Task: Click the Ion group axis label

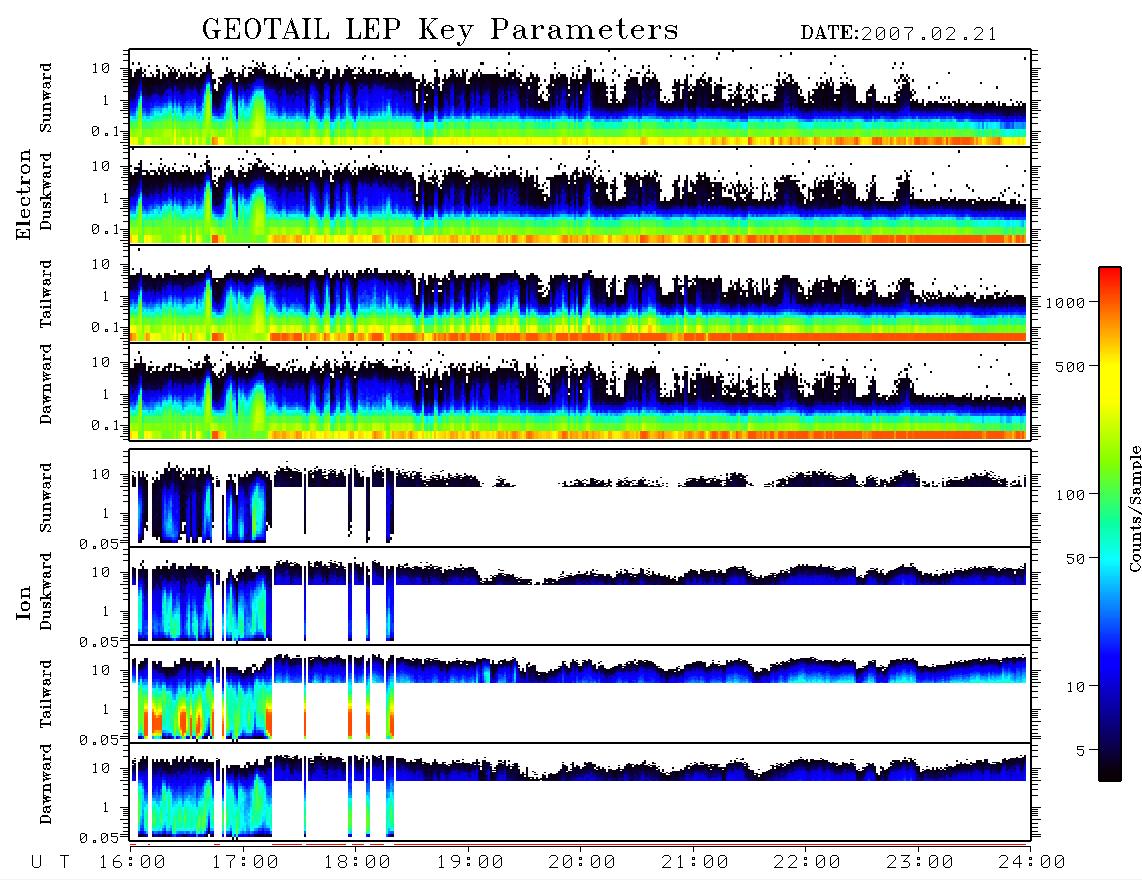Action: (x=24, y=603)
